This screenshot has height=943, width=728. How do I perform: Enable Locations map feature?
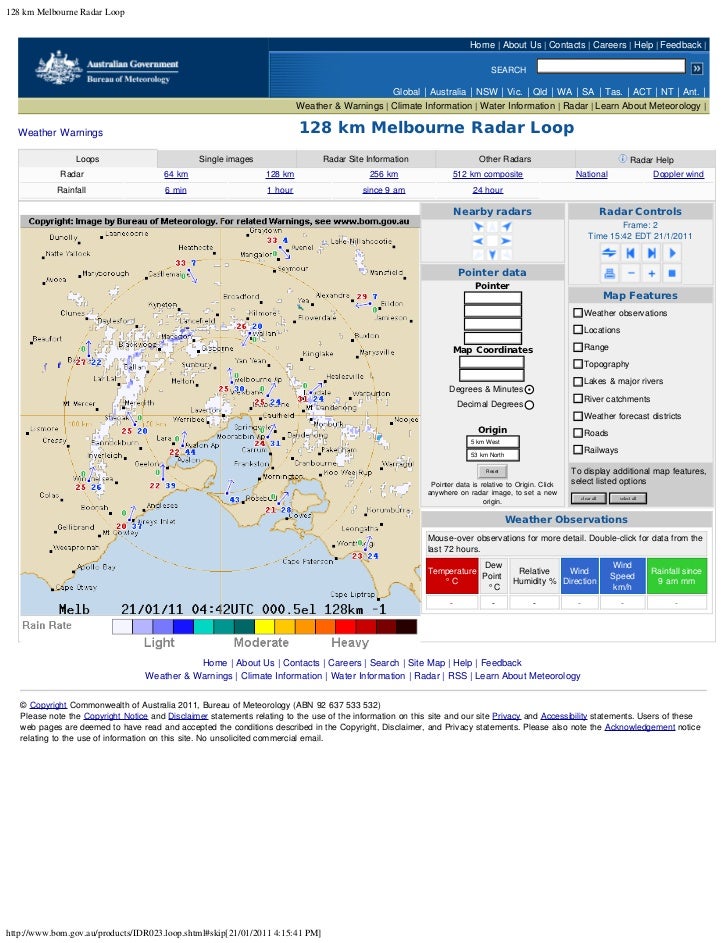[x=578, y=330]
